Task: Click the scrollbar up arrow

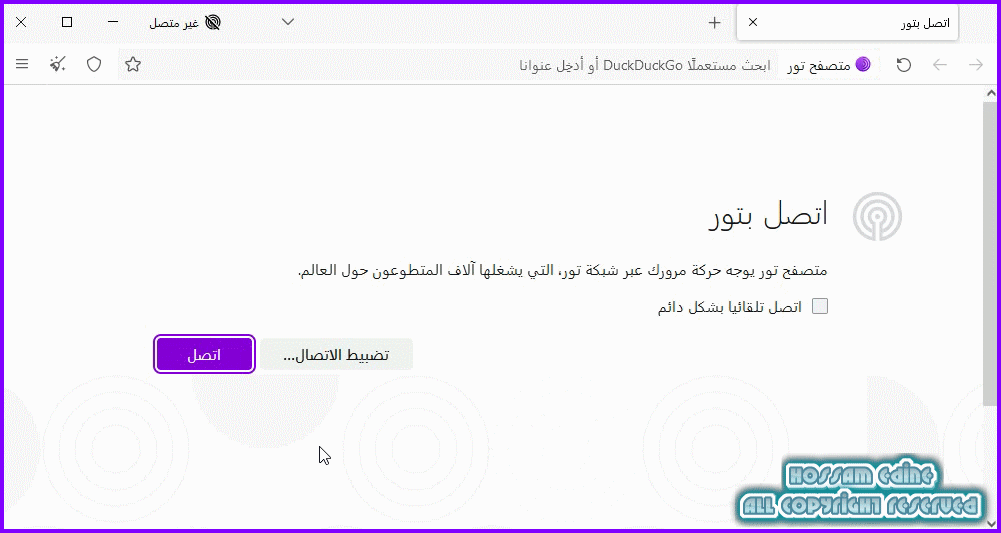Action: point(990,93)
